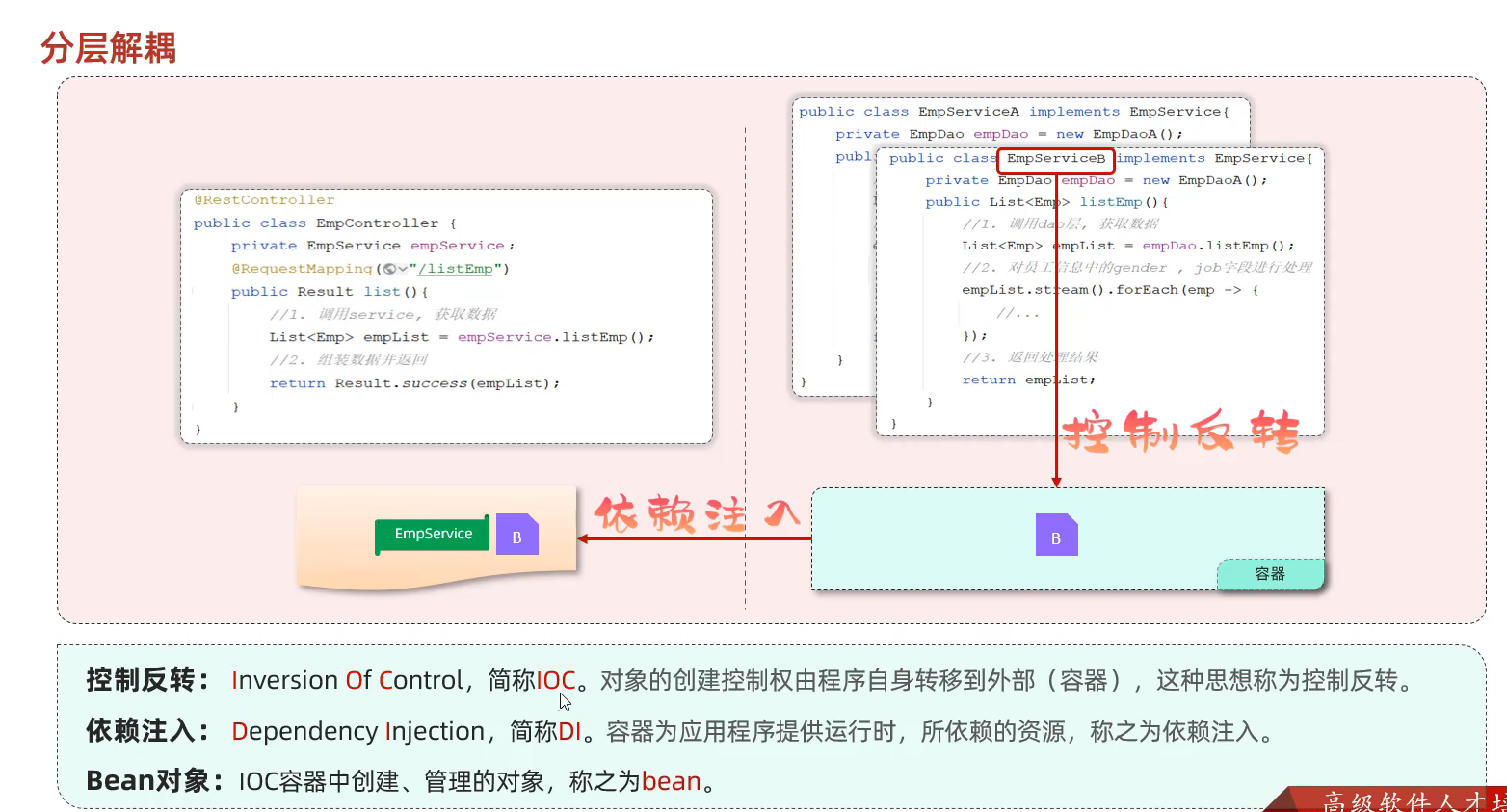
Task: Click the globe icon in @RequestMapping
Action: click(388, 269)
